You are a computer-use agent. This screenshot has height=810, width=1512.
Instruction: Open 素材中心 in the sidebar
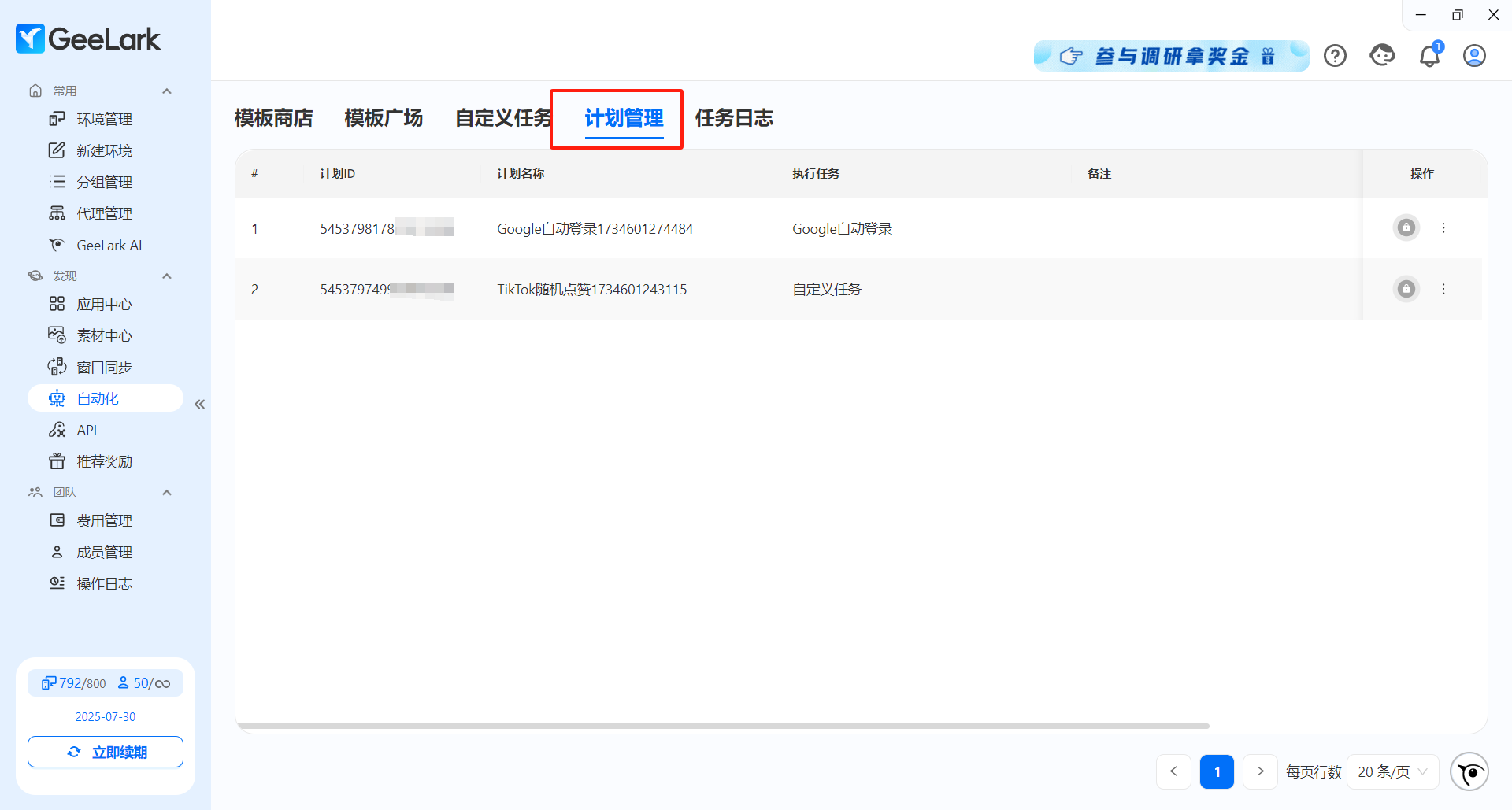pyautogui.click(x=104, y=336)
